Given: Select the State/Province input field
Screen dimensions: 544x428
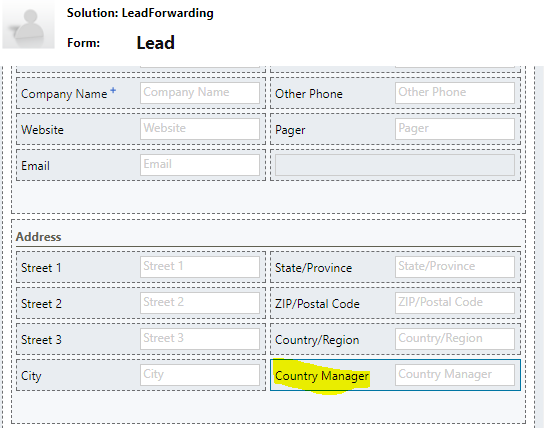Looking at the screenshot, I should [454, 267].
